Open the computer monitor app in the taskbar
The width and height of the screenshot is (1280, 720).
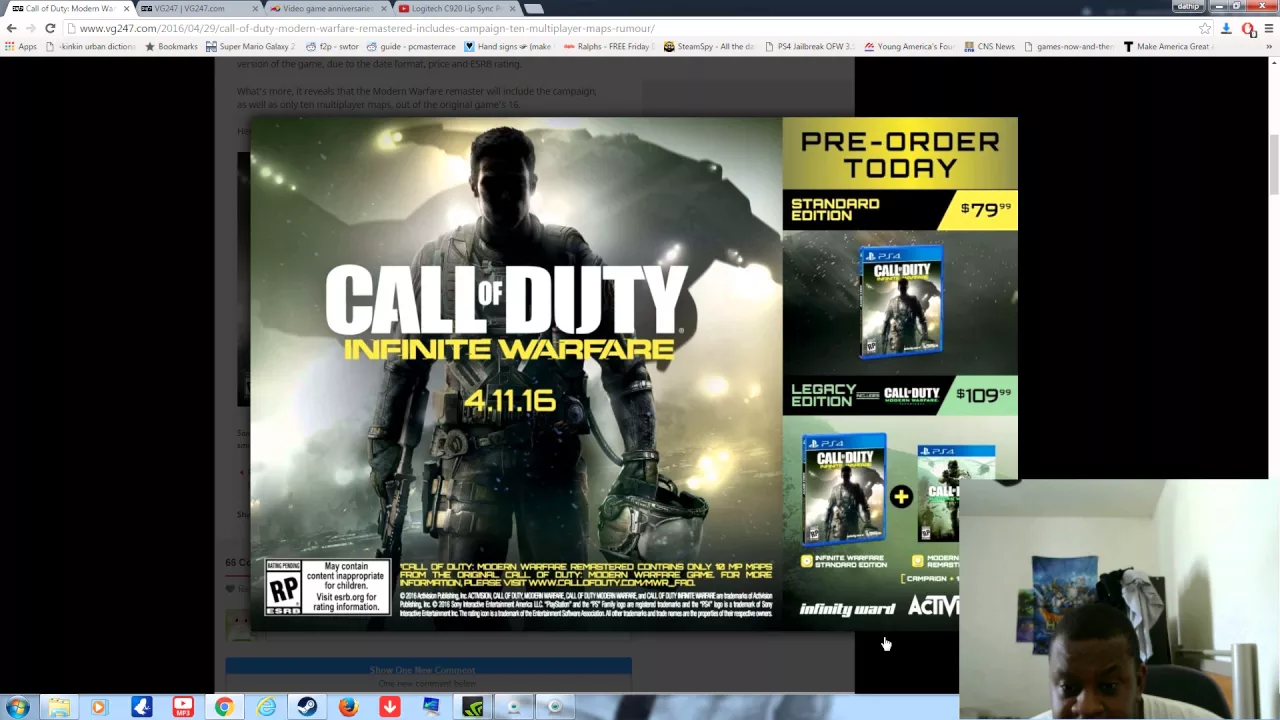click(x=431, y=707)
